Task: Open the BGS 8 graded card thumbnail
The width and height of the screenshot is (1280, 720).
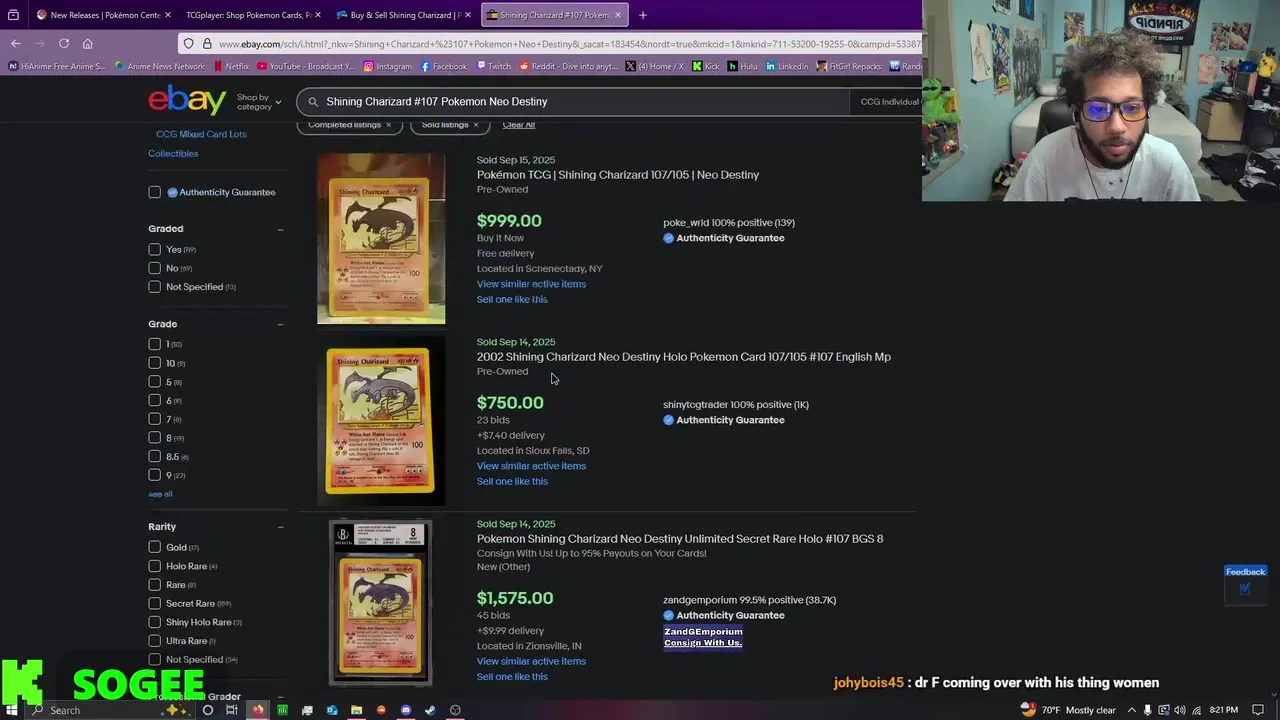Action: point(380,603)
